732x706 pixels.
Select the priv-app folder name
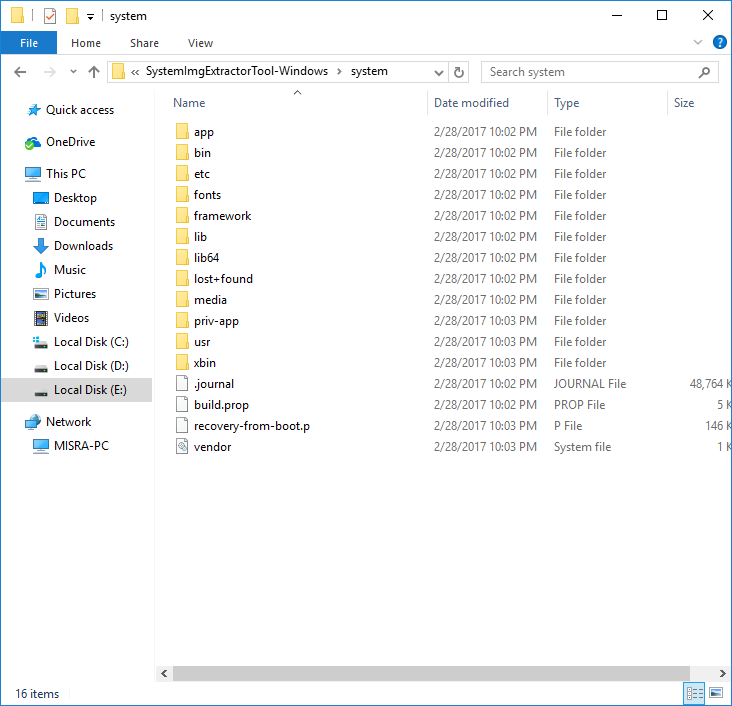(216, 321)
